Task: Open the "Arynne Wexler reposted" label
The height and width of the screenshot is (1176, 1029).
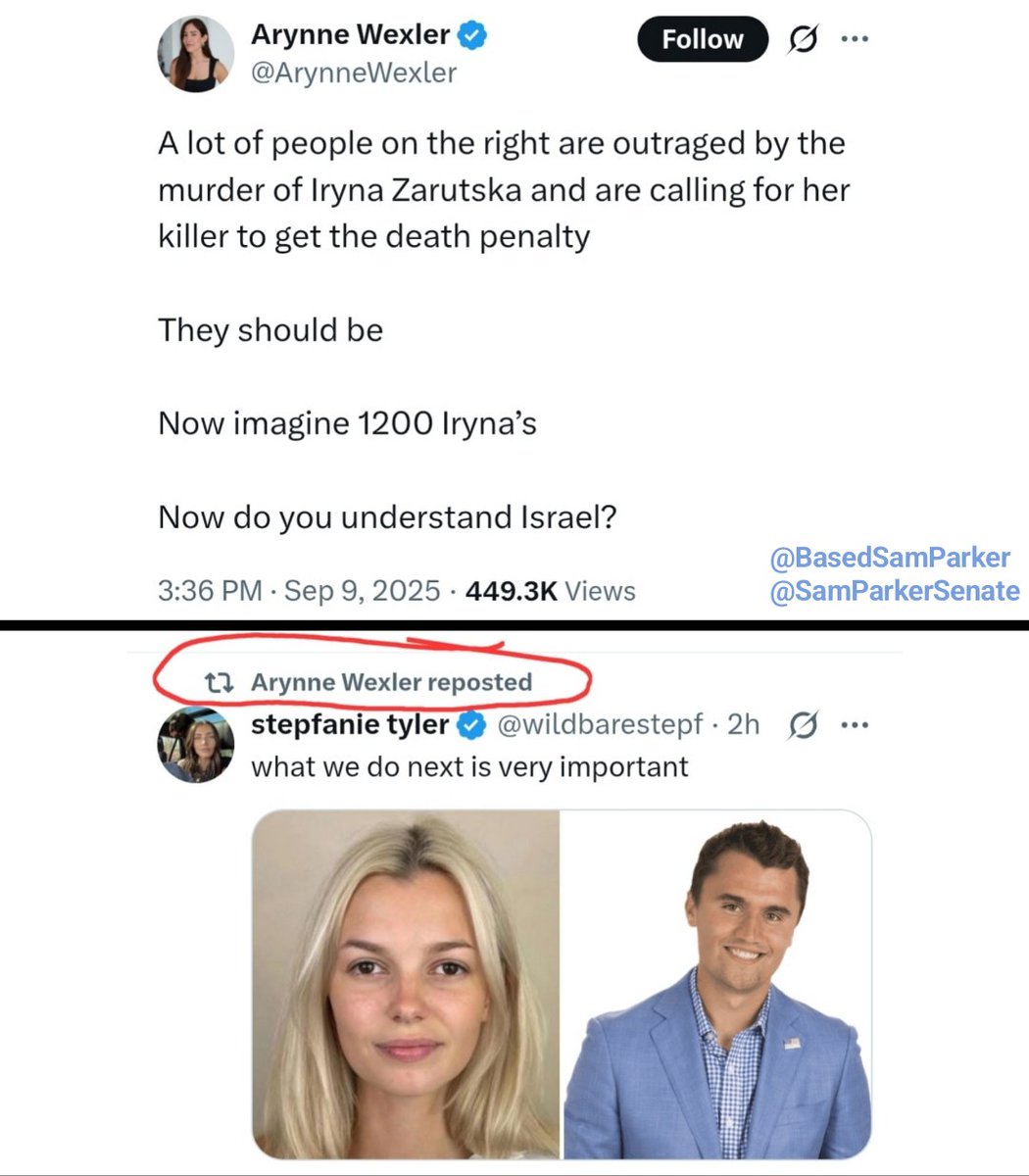Action: coord(391,682)
